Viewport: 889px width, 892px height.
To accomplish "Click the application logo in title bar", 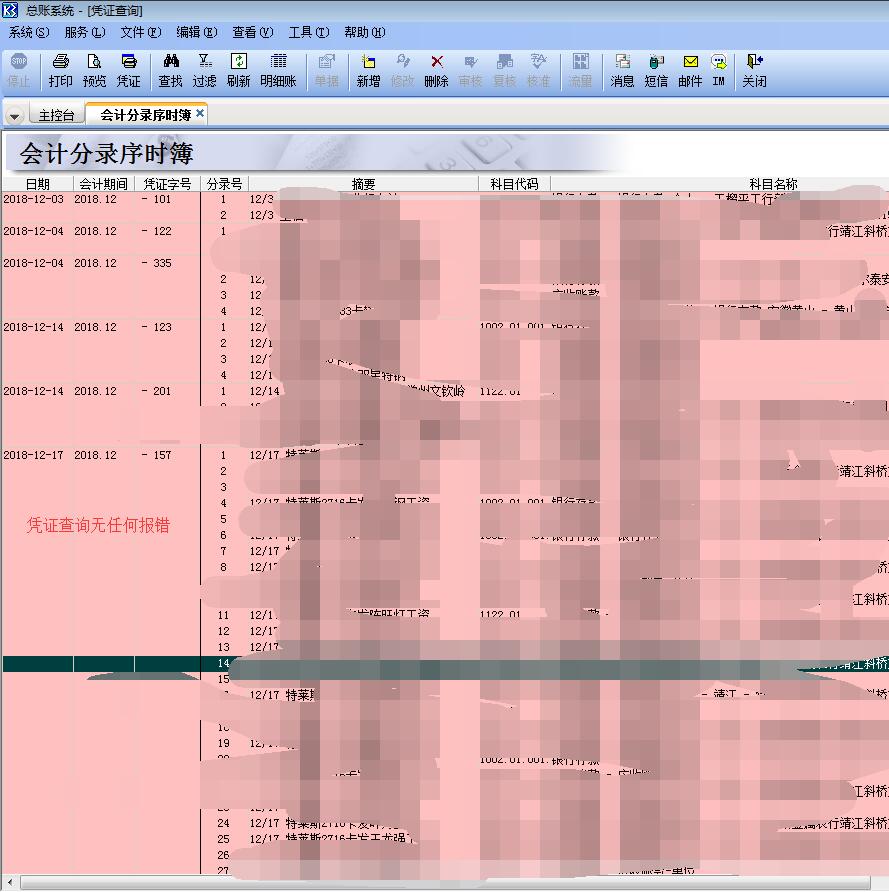I will tap(10, 10).
